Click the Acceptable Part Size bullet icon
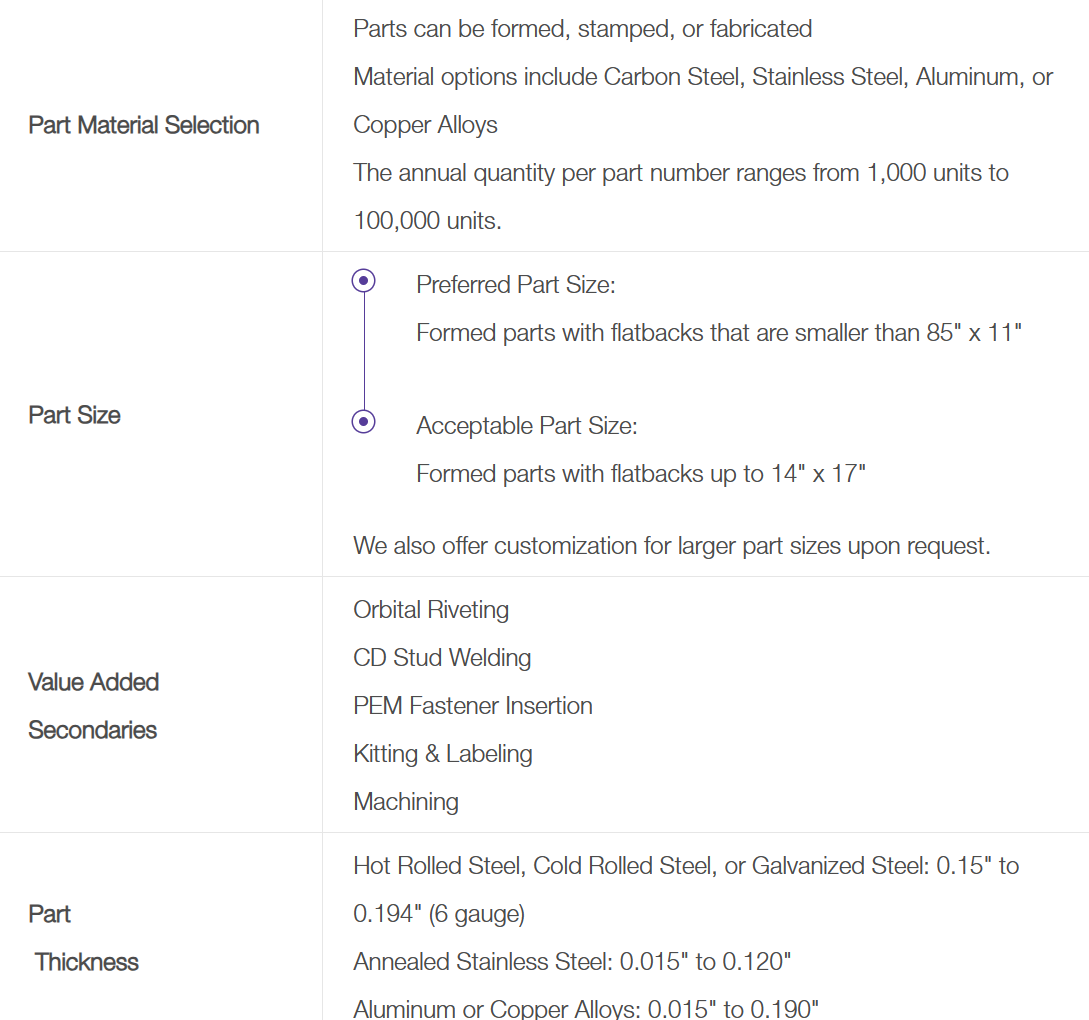Screen dimensions: 1089x1020 (364, 422)
